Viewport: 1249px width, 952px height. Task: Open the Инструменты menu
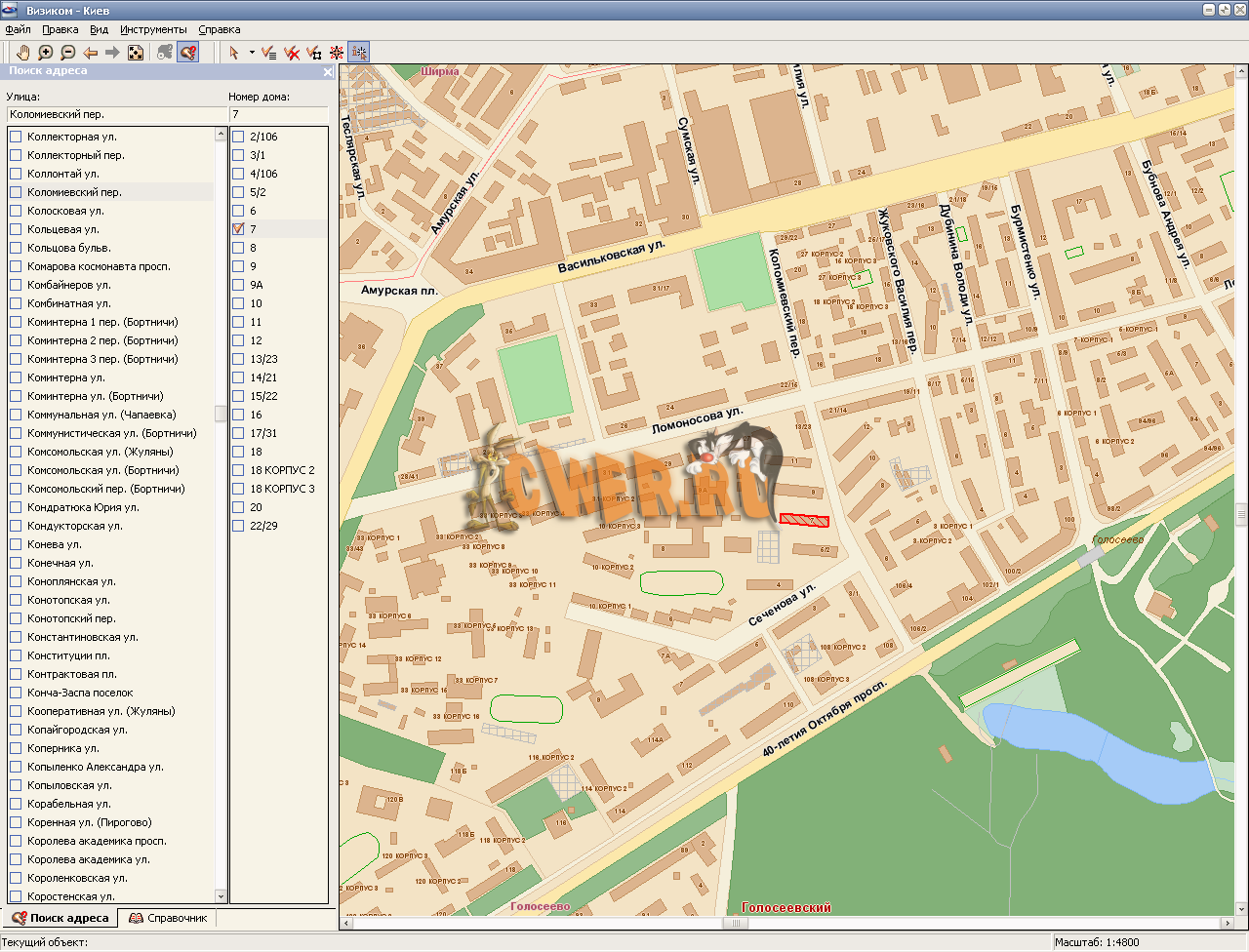pyautogui.click(x=153, y=29)
